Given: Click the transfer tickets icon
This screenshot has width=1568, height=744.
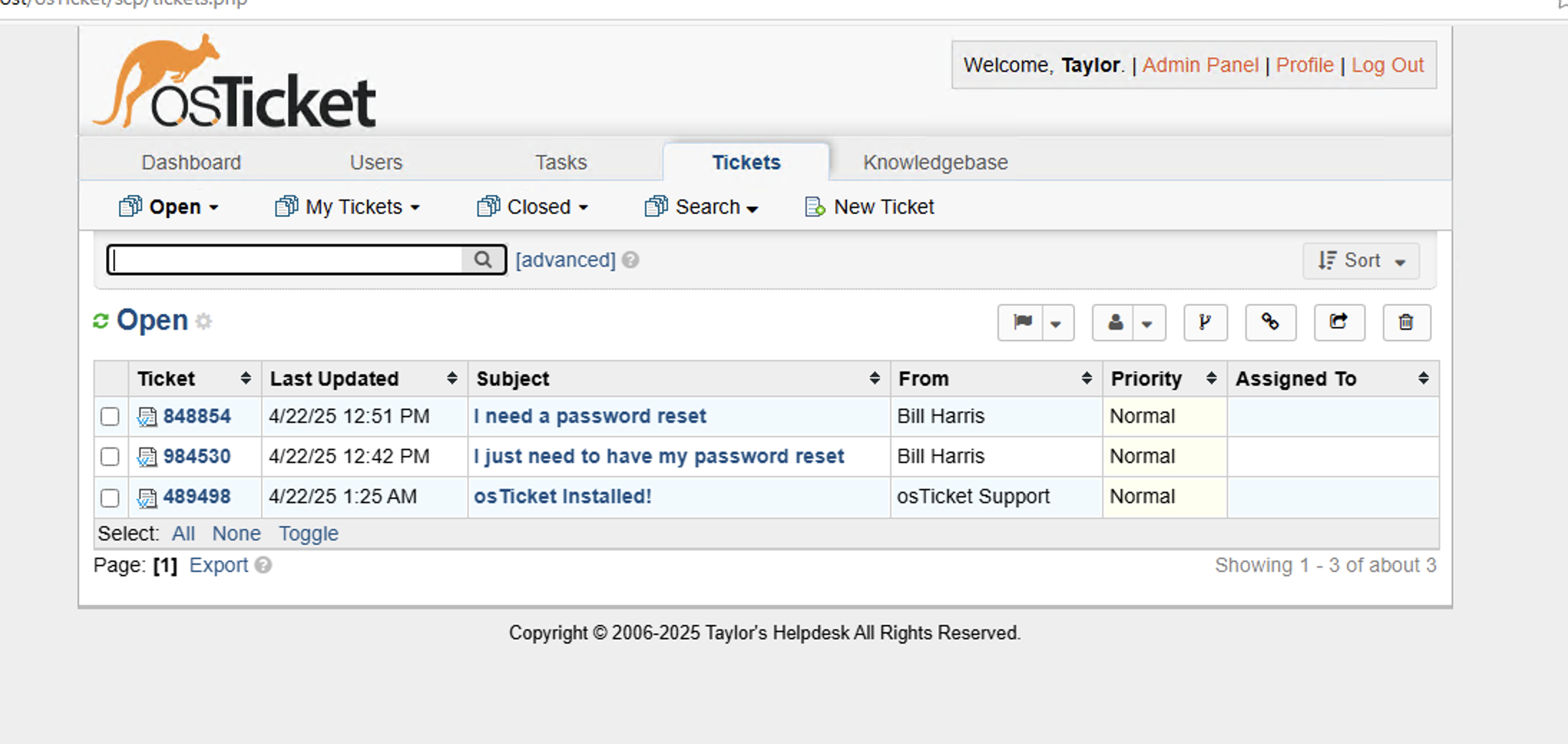Looking at the screenshot, I should 1339,323.
